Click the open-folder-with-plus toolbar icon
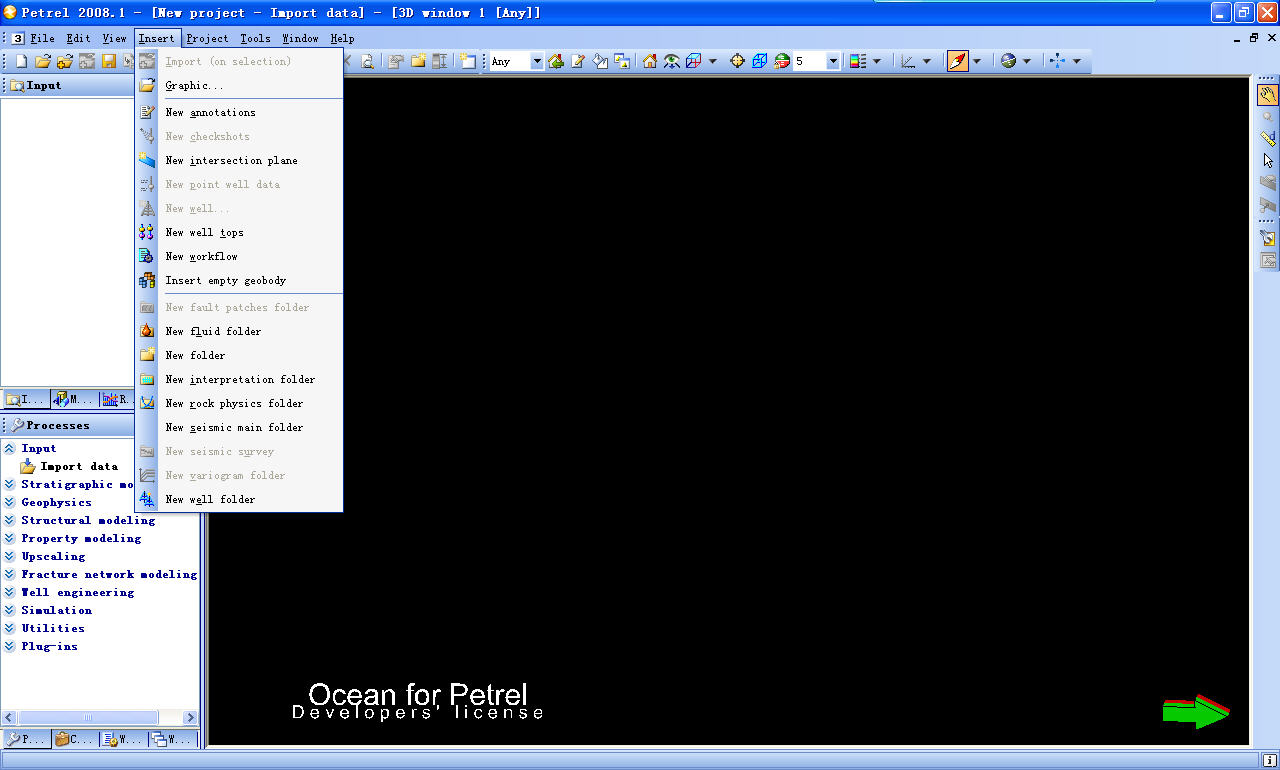Viewport: 1280px width, 770px height. click(65, 62)
